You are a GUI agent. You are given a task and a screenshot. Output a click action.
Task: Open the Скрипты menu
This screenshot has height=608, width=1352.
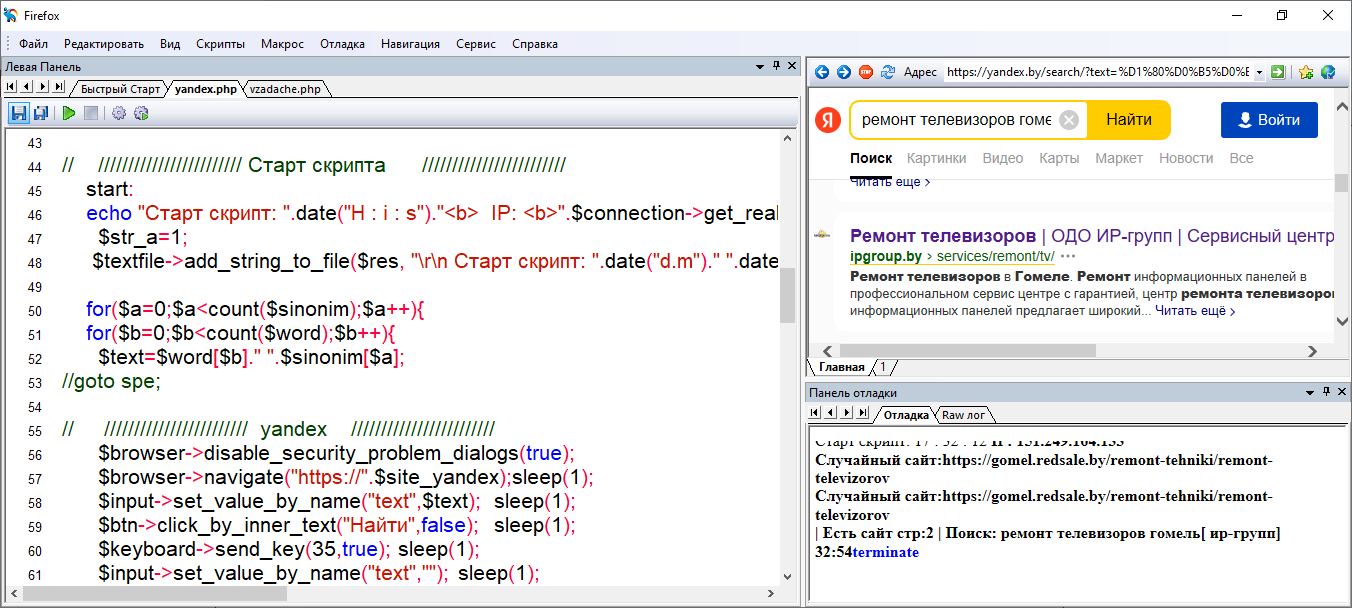click(x=220, y=44)
